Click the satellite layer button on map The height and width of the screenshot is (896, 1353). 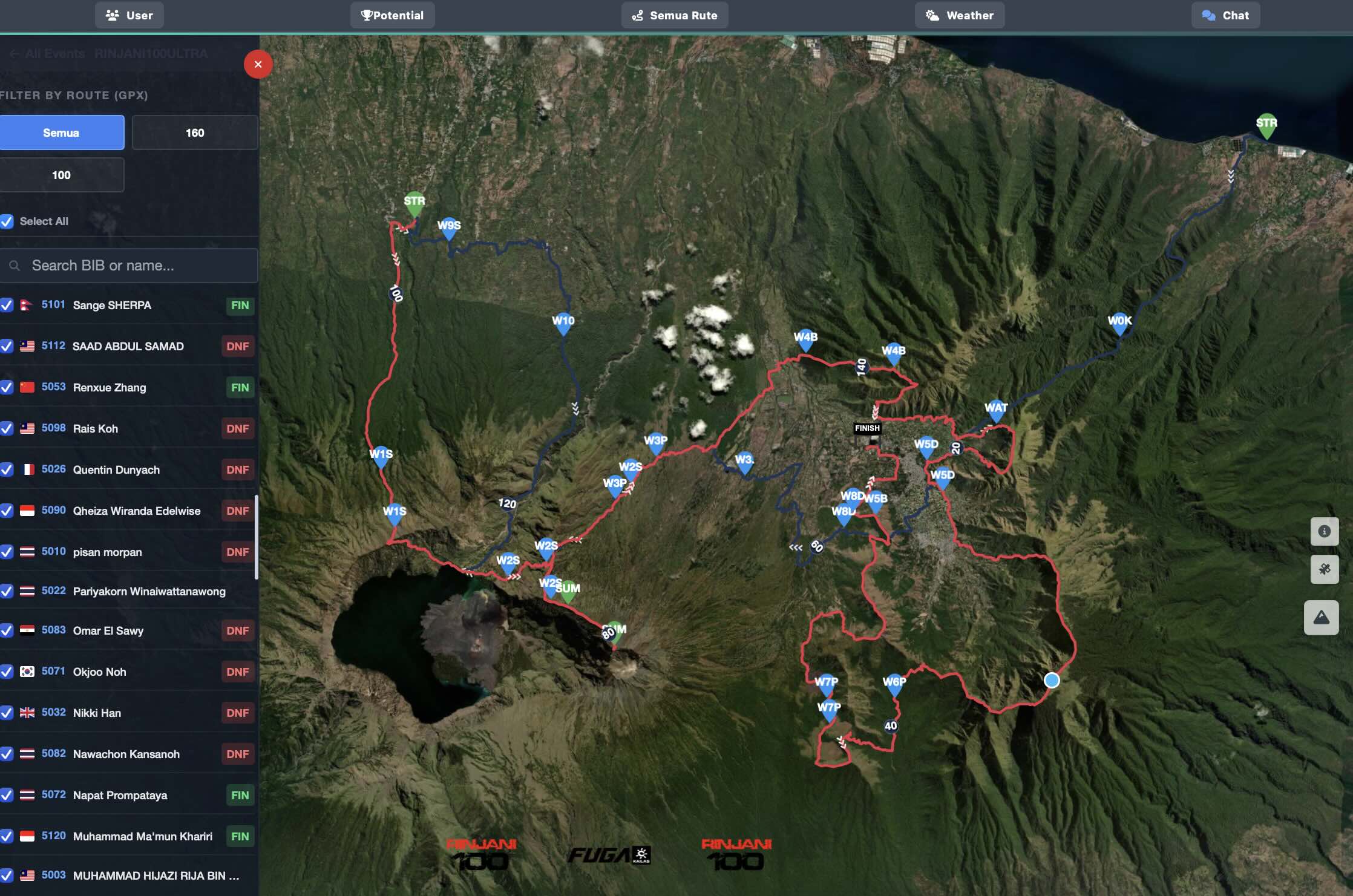pos(1324,569)
